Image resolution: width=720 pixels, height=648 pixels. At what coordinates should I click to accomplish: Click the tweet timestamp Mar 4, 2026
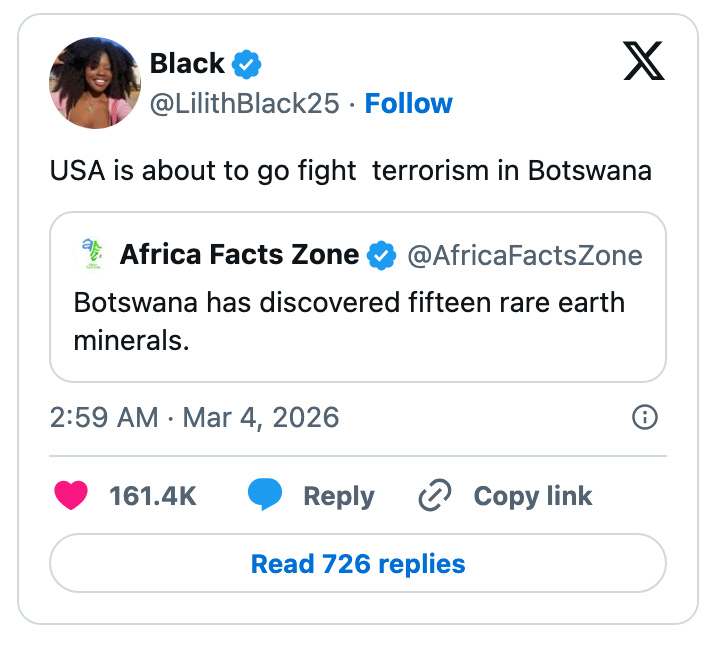[195, 417]
